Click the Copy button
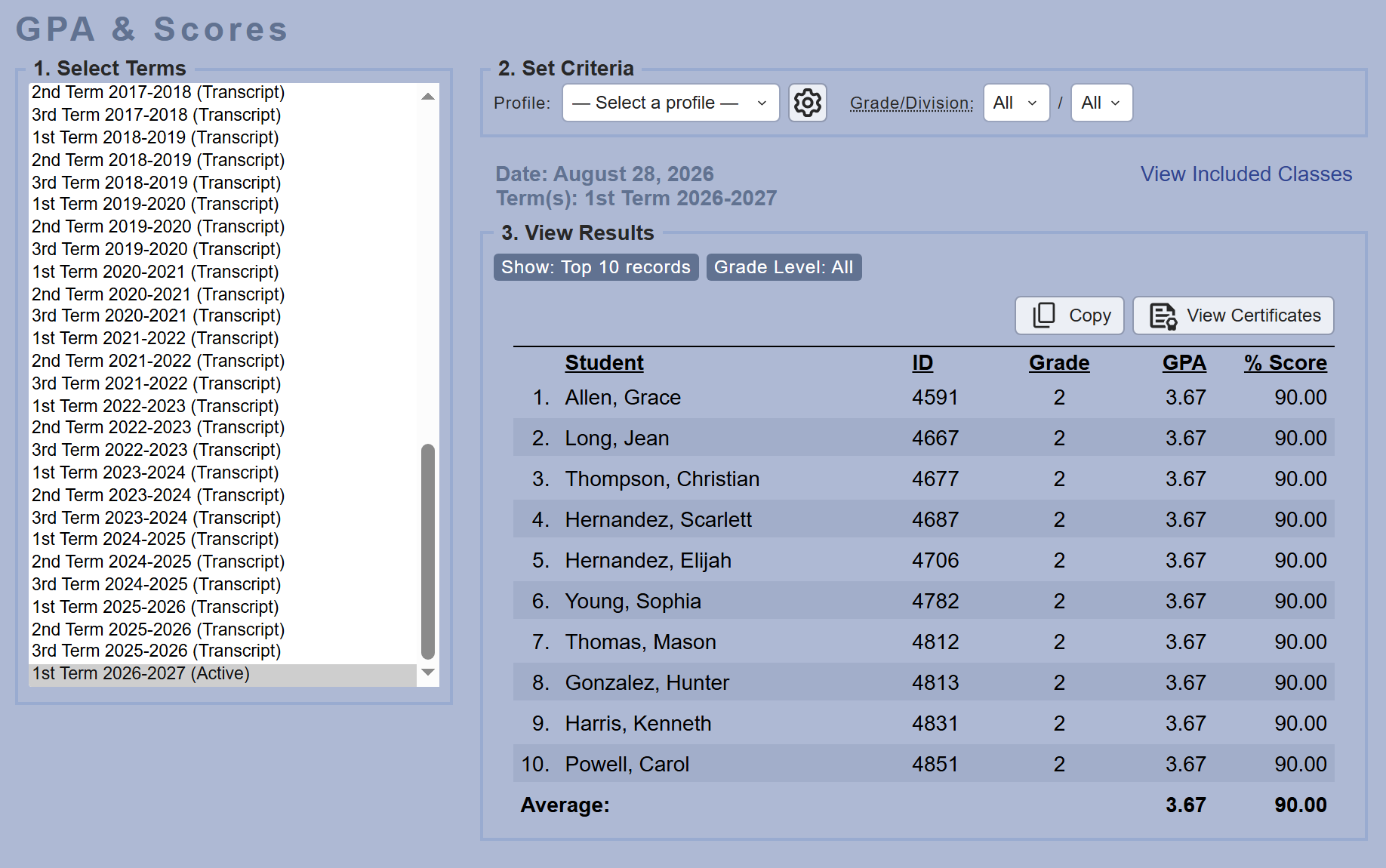 tap(1070, 315)
